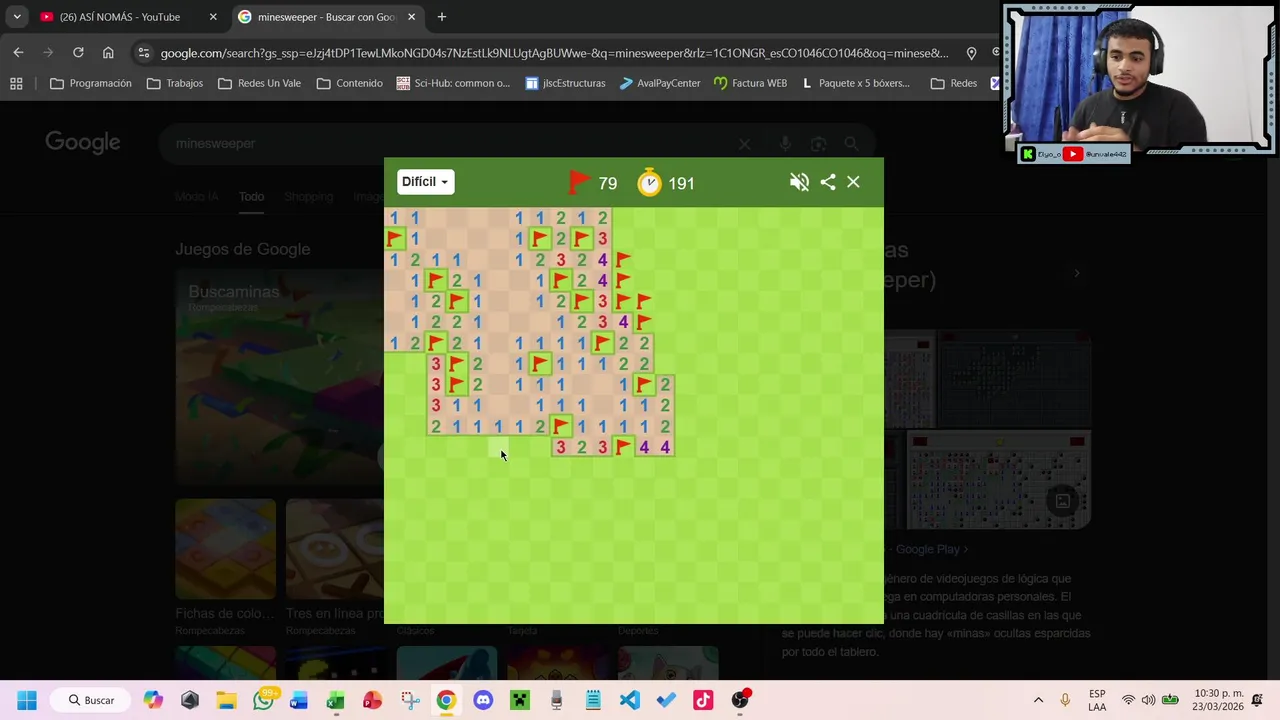Open the jlscEstructuras bookmark
Viewport: 1280px width, 720px height.
click(566, 83)
